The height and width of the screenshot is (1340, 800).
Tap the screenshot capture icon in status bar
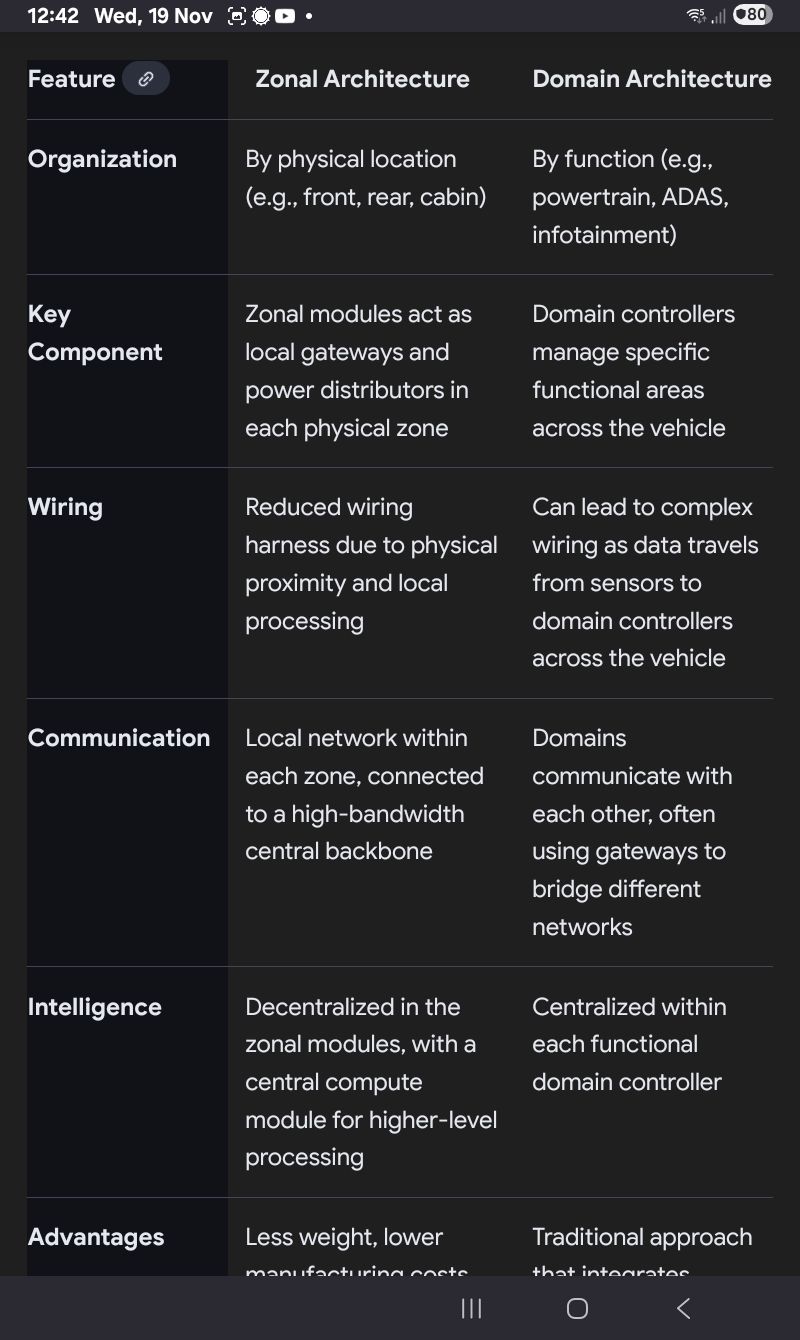point(237,16)
